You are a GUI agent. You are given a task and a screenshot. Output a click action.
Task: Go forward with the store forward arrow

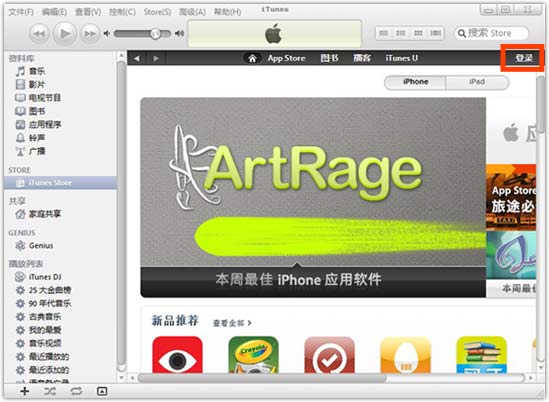(156, 58)
